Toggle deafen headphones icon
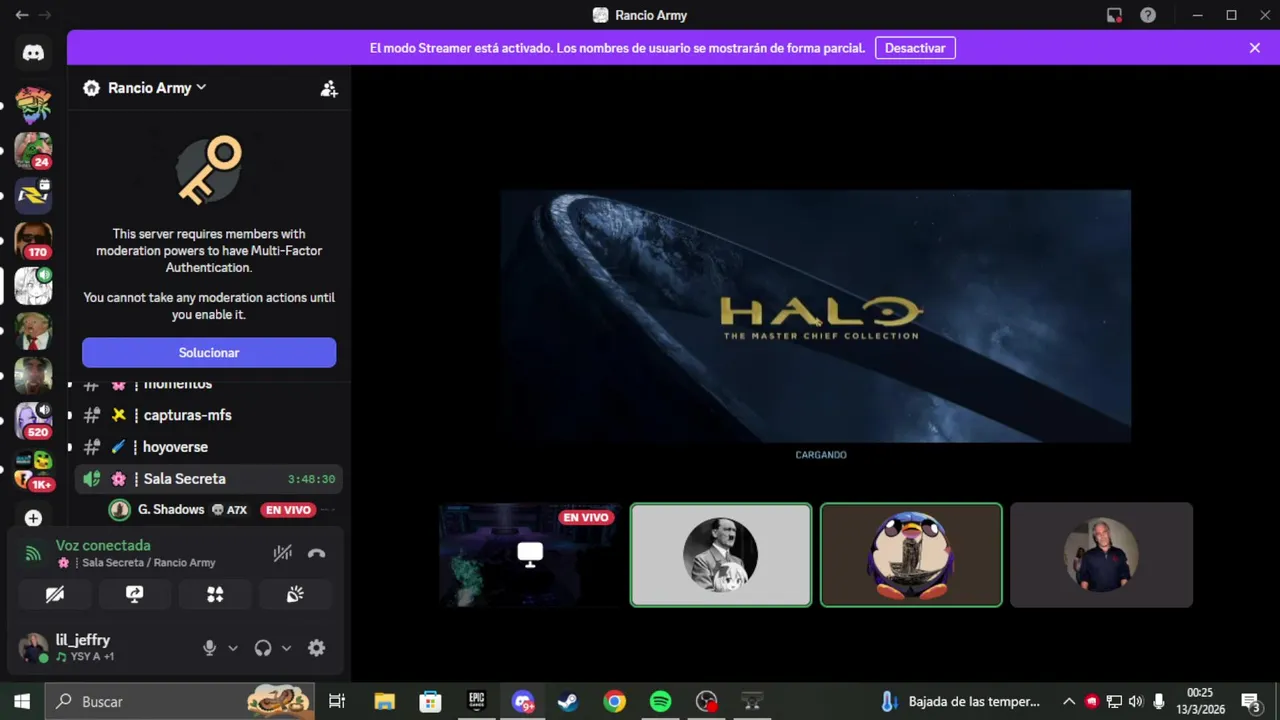The image size is (1280, 720). pyautogui.click(x=263, y=648)
